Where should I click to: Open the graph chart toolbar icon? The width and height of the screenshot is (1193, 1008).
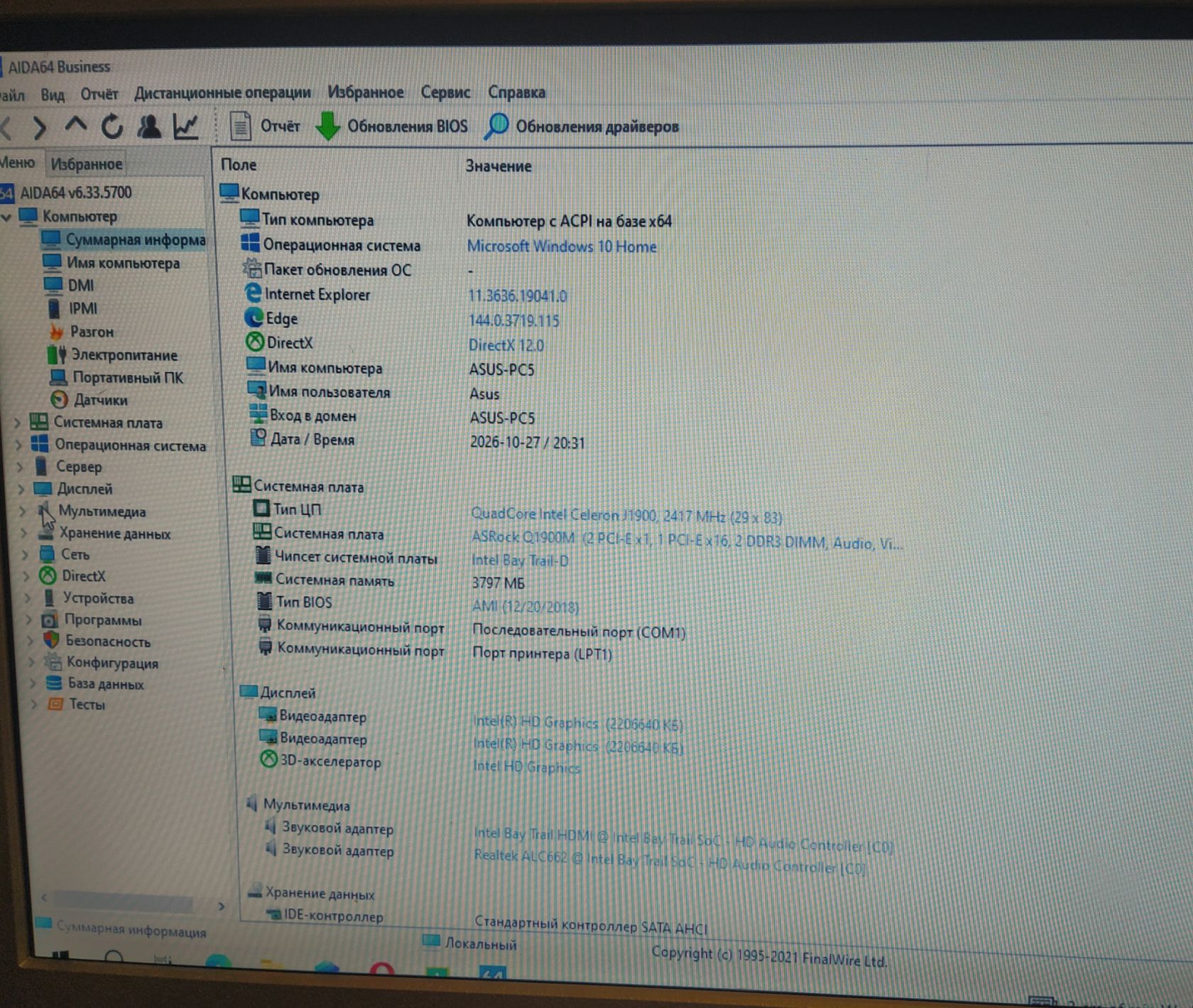click(x=185, y=126)
